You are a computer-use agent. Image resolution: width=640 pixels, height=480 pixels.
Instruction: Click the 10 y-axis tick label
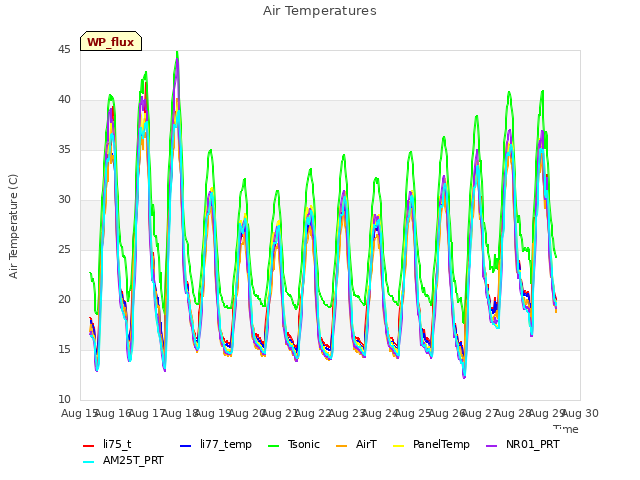coord(64,400)
